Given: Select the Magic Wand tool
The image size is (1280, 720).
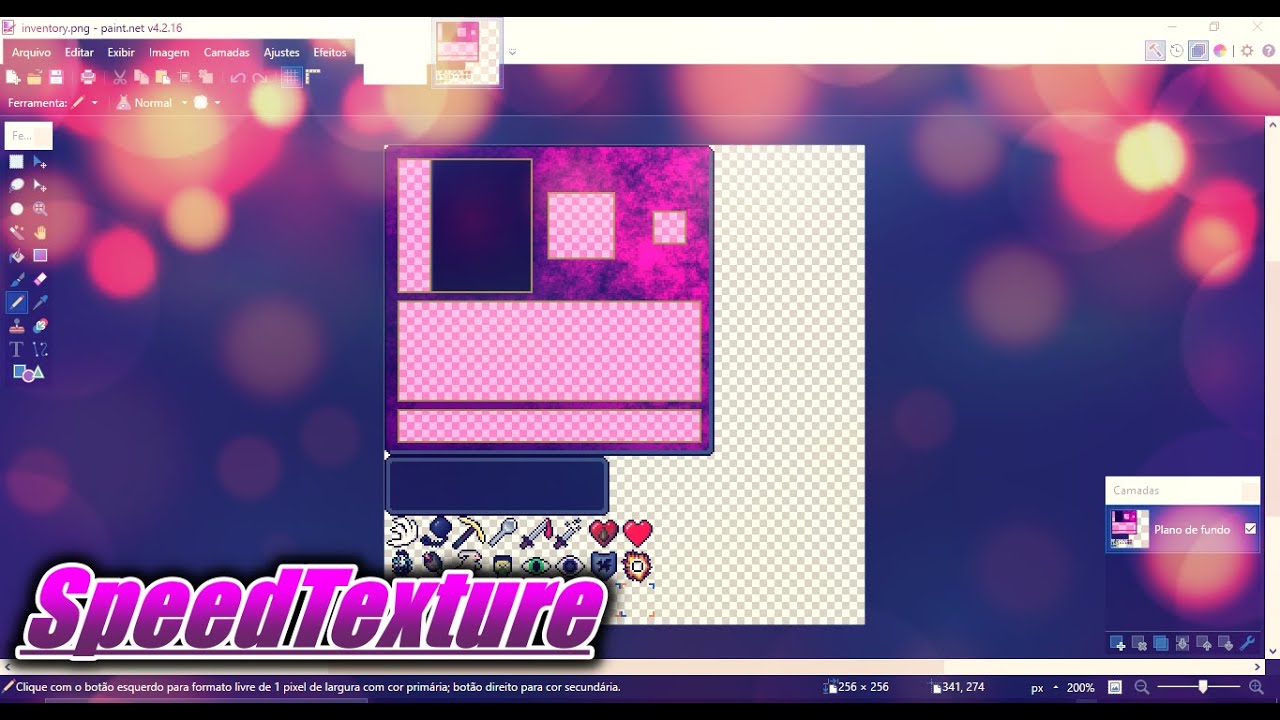Looking at the screenshot, I should coord(17,232).
